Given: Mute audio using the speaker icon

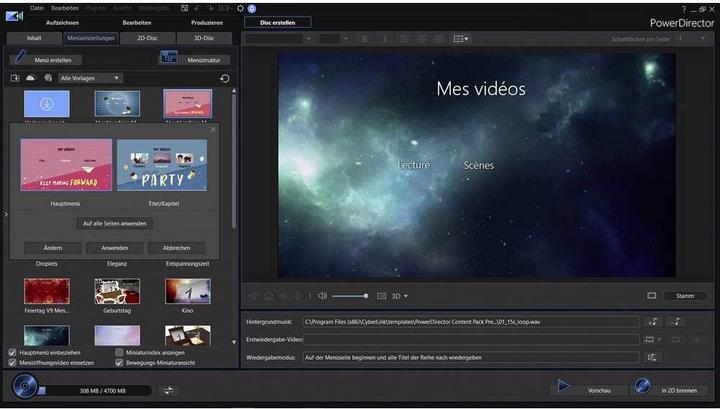Looking at the screenshot, I should pyautogui.click(x=322, y=296).
